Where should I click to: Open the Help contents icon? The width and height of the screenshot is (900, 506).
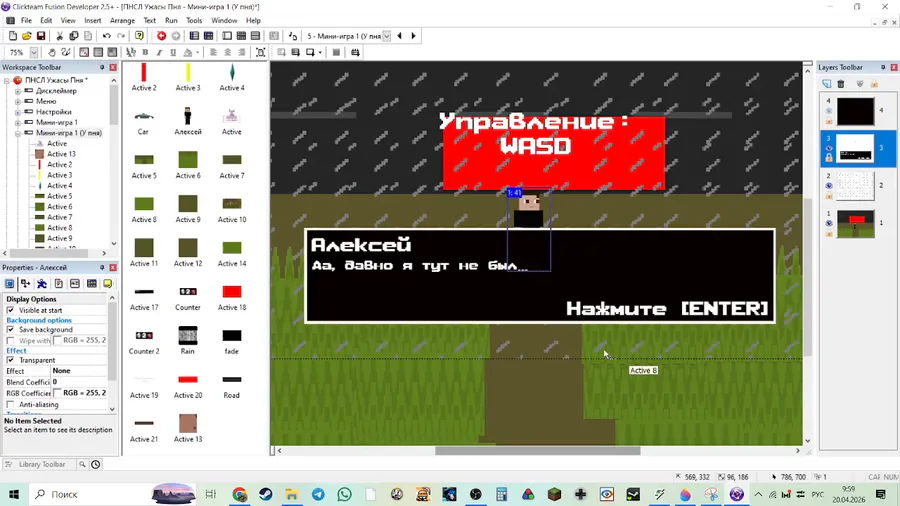[139, 36]
